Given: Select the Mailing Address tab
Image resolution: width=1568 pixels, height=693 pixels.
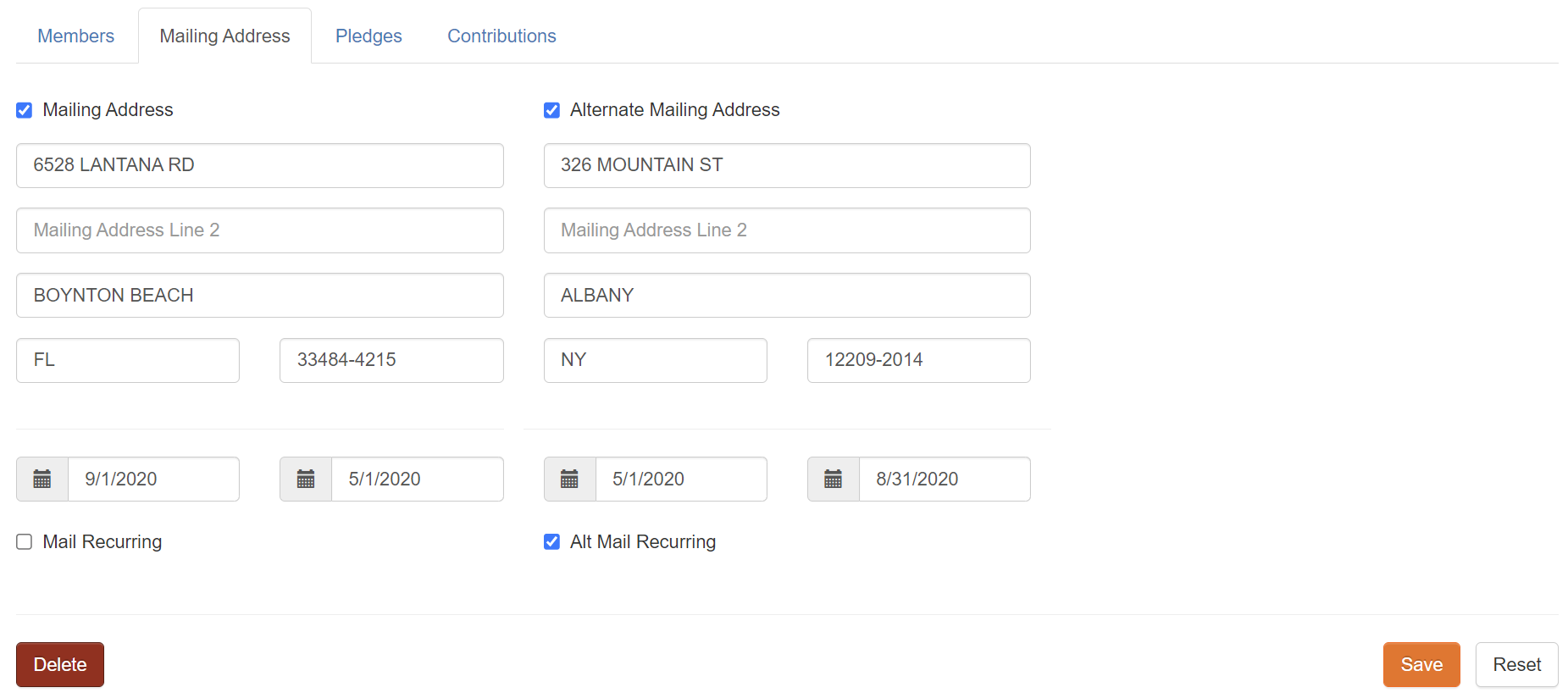Looking at the screenshot, I should point(224,36).
